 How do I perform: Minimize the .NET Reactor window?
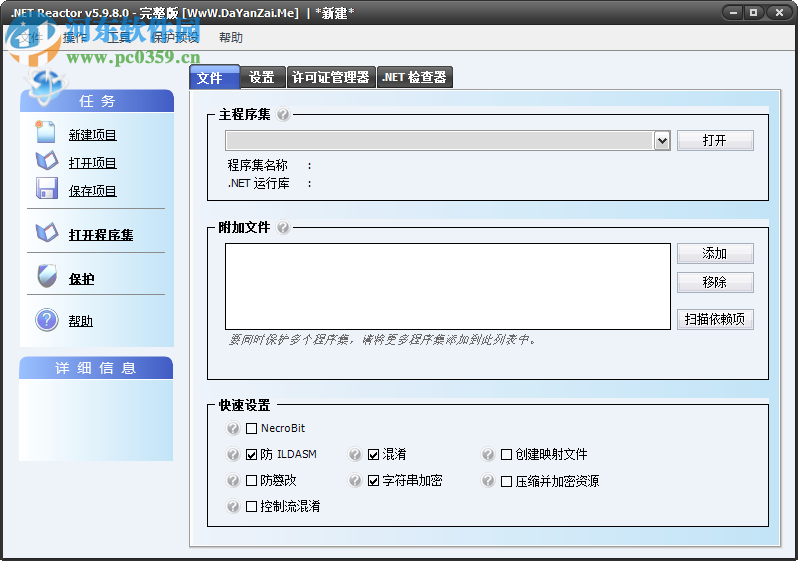pos(733,13)
